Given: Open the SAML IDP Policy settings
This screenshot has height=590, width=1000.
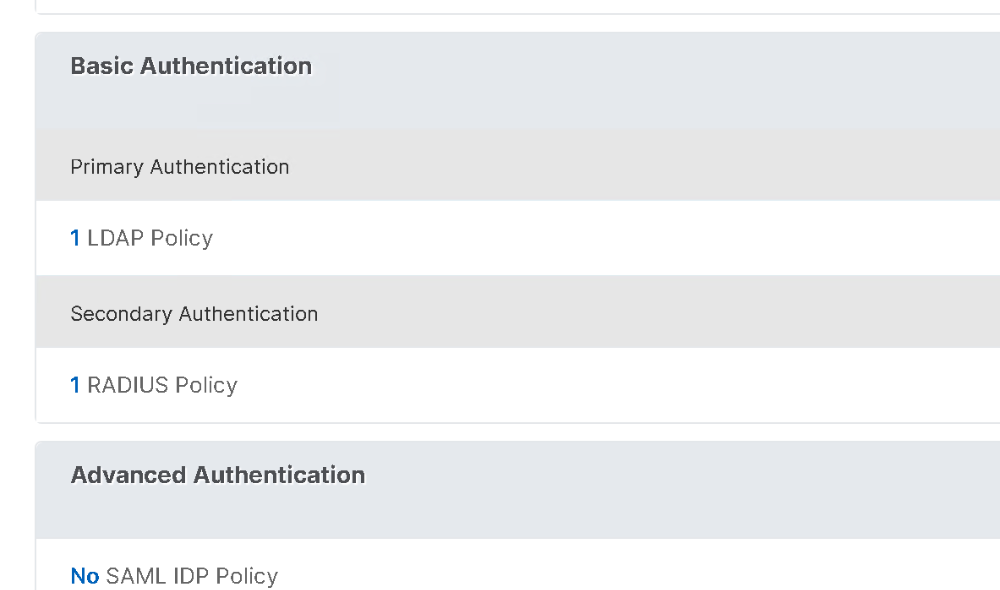Looking at the screenshot, I should (192, 576).
